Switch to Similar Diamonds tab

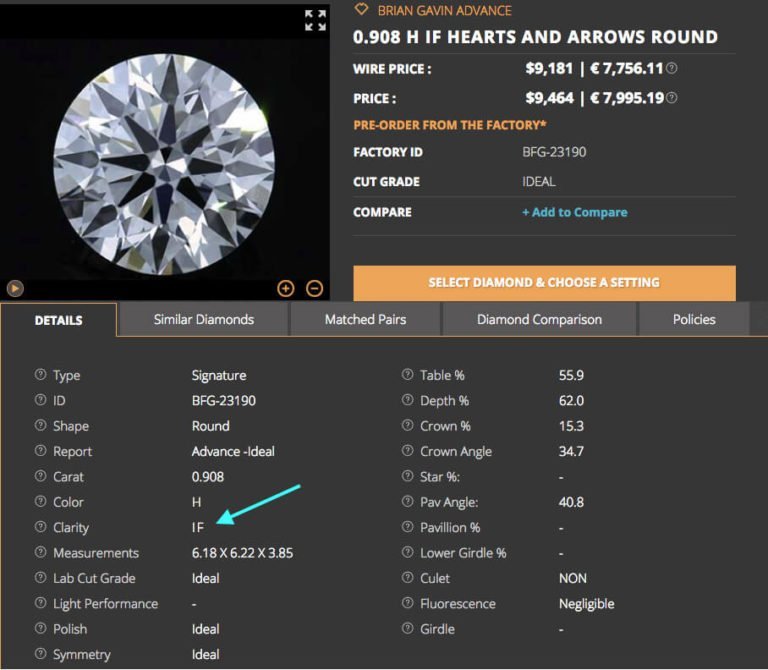coord(204,319)
